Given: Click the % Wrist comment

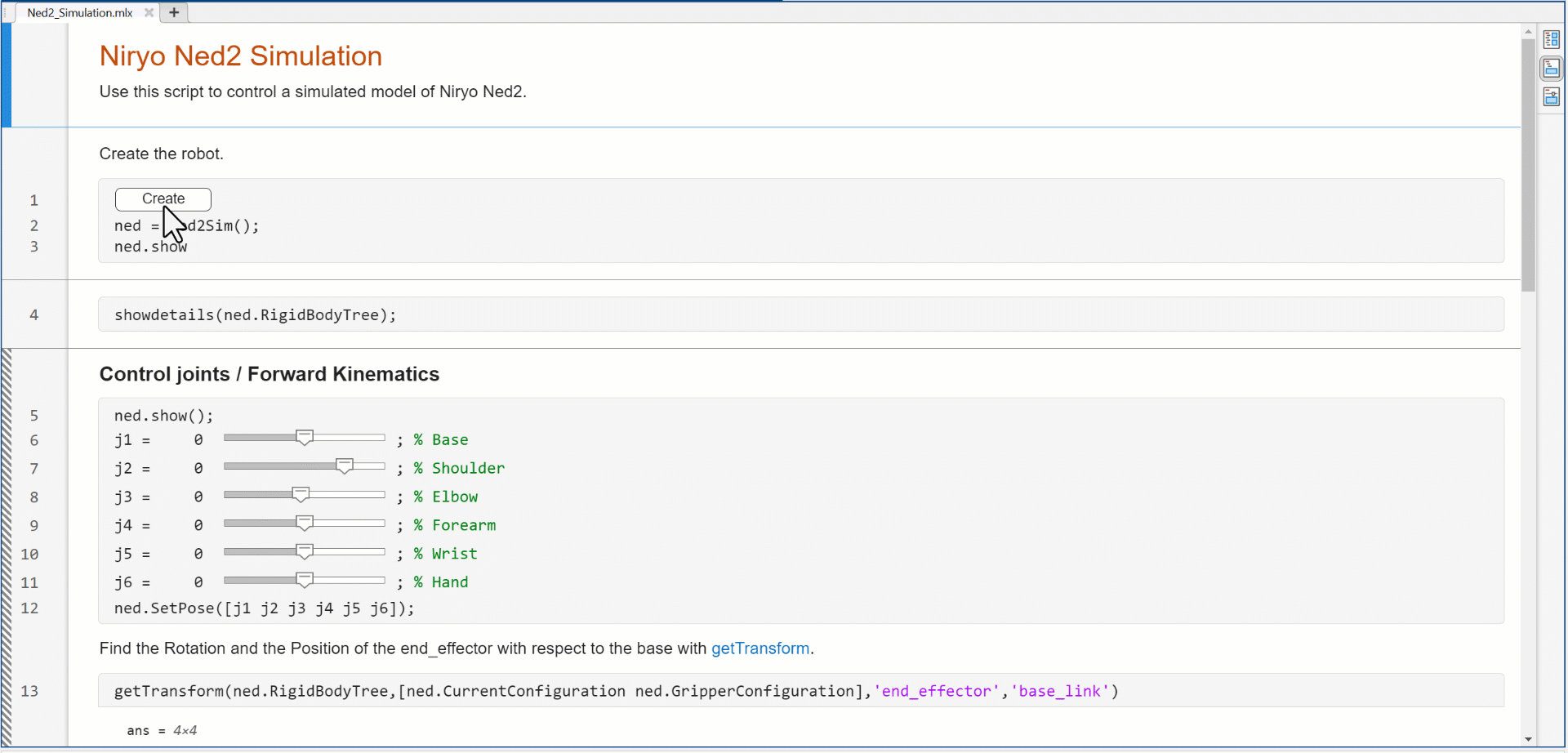Looking at the screenshot, I should (445, 555).
